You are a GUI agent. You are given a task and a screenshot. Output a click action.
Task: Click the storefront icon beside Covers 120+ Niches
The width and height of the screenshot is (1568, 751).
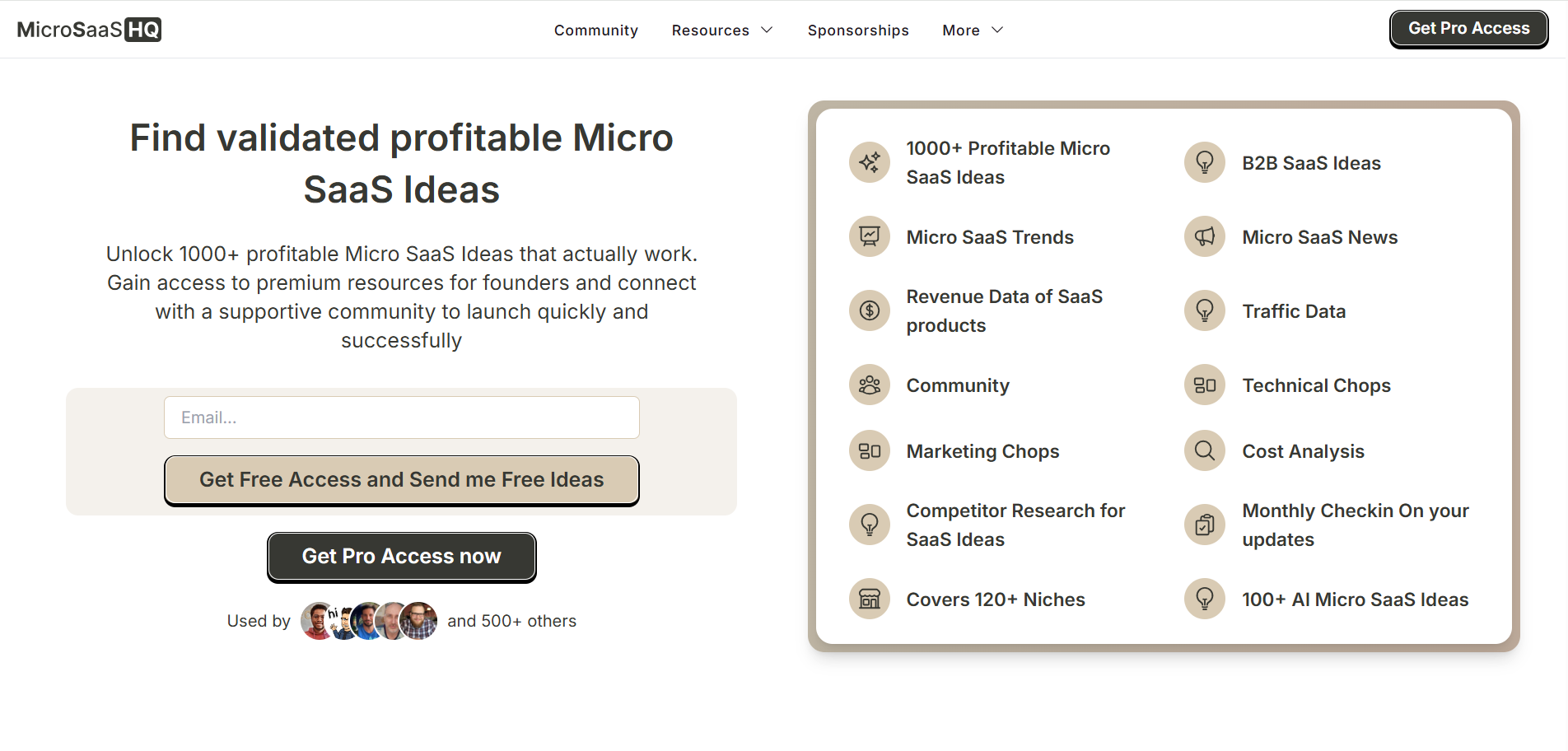(870, 599)
